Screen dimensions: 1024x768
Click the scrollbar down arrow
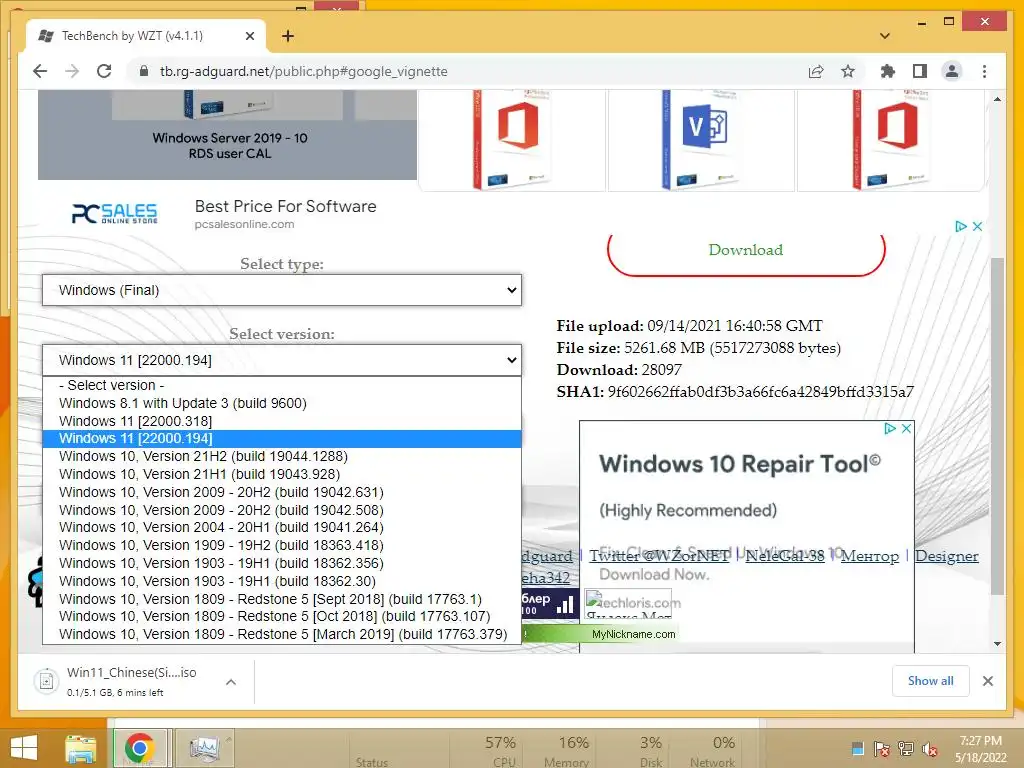pos(997,643)
